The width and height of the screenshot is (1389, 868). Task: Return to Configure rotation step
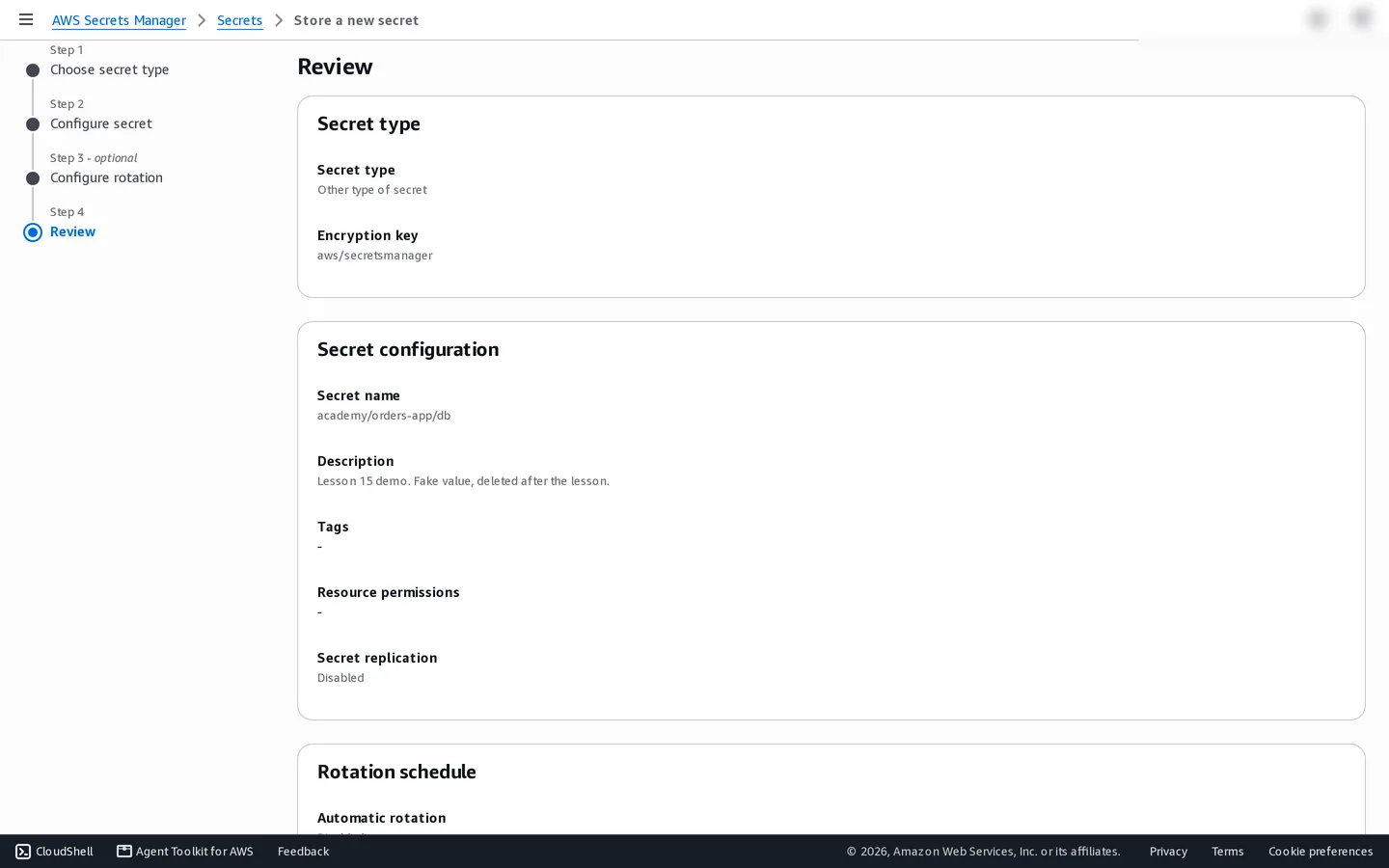coord(106,177)
